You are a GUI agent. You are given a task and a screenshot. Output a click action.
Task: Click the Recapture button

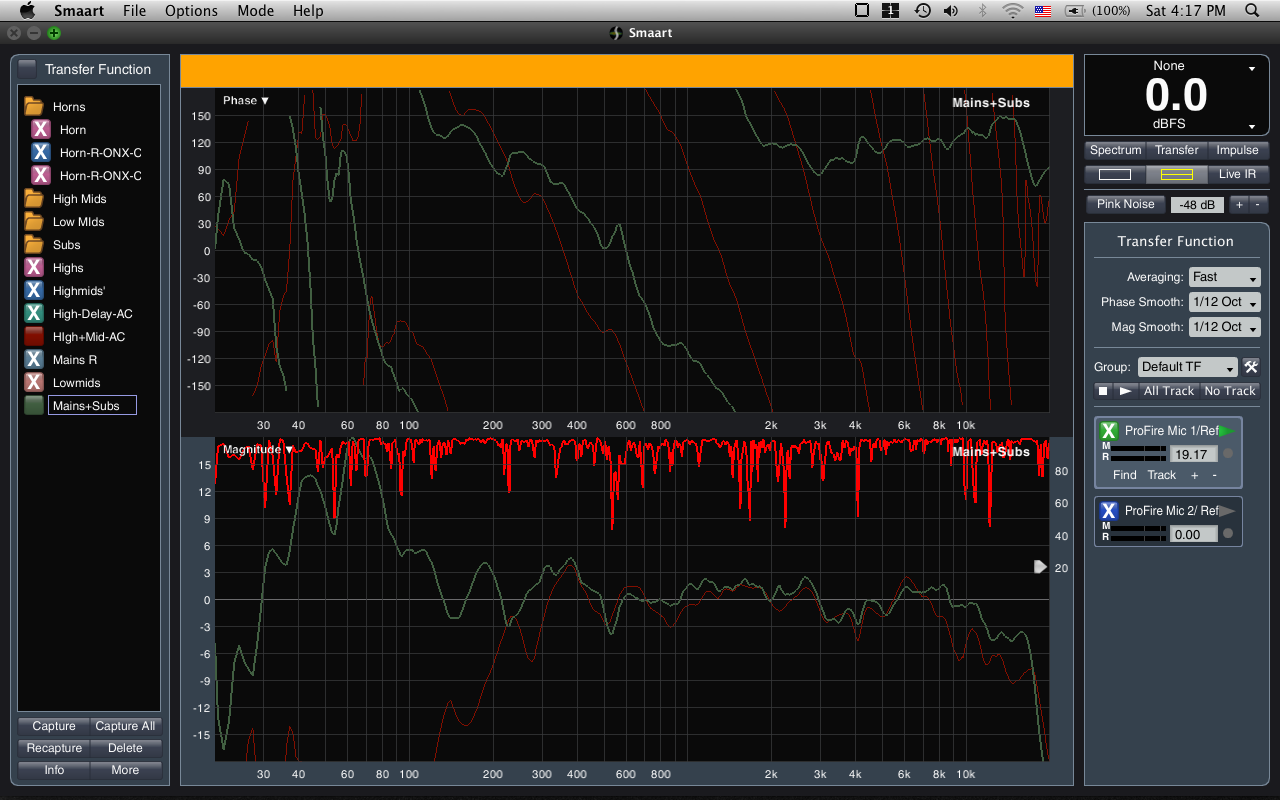54,748
